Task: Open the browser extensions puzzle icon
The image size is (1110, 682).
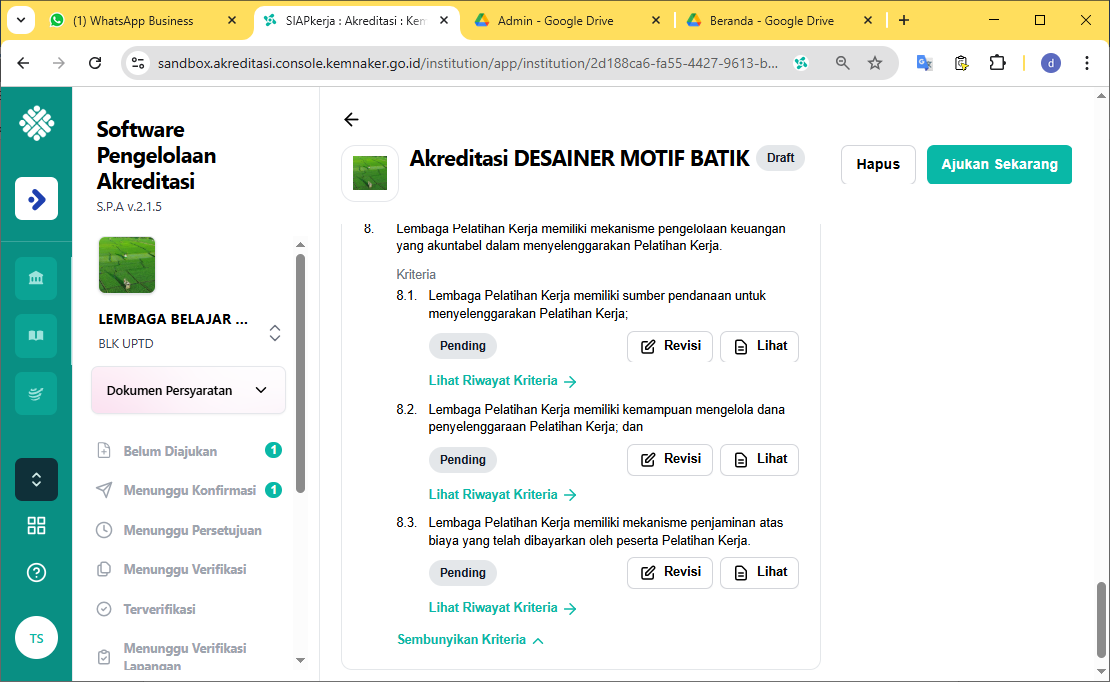Action: 997,63
